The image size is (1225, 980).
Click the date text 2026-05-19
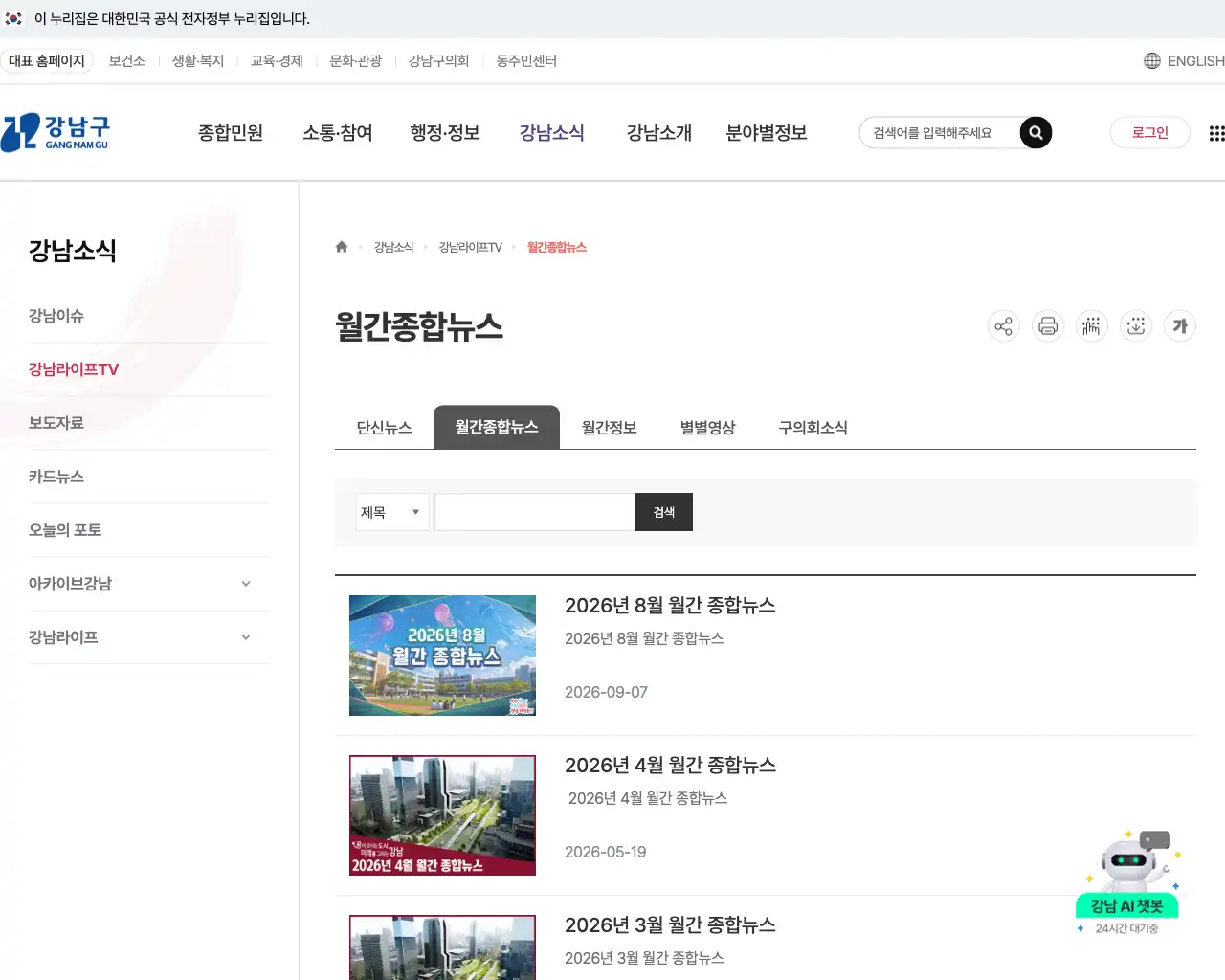click(x=606, y=852)
